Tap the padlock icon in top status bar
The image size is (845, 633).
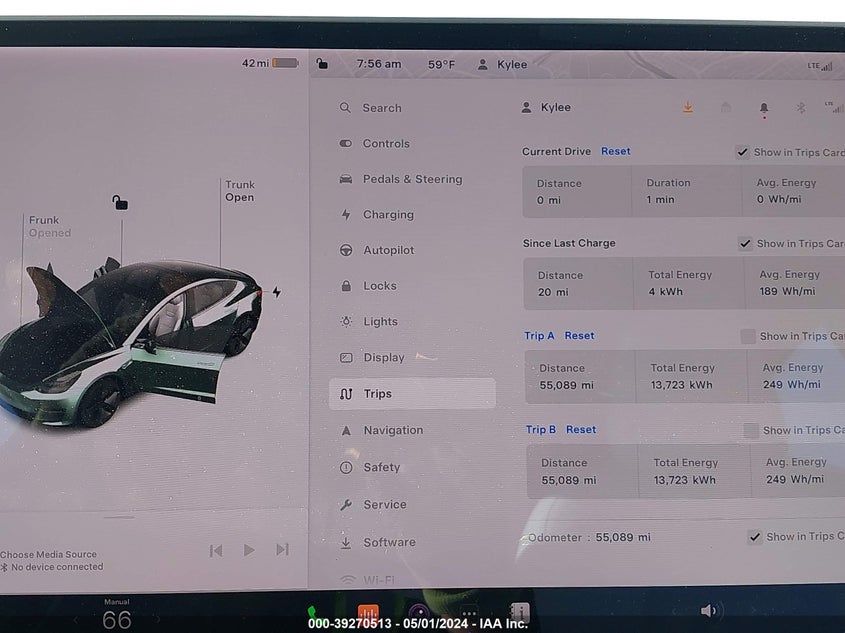point(321,64)
